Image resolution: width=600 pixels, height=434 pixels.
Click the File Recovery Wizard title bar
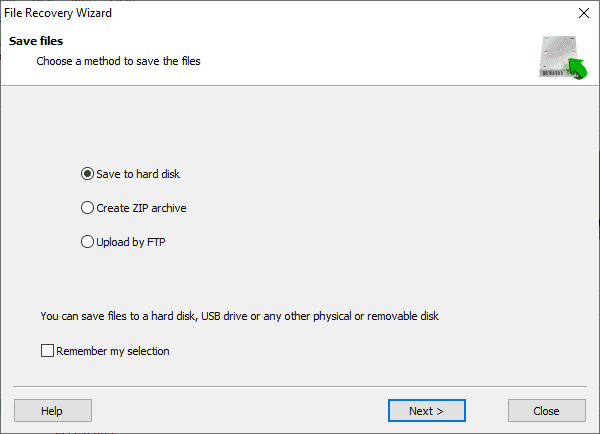tap(250, 14)
